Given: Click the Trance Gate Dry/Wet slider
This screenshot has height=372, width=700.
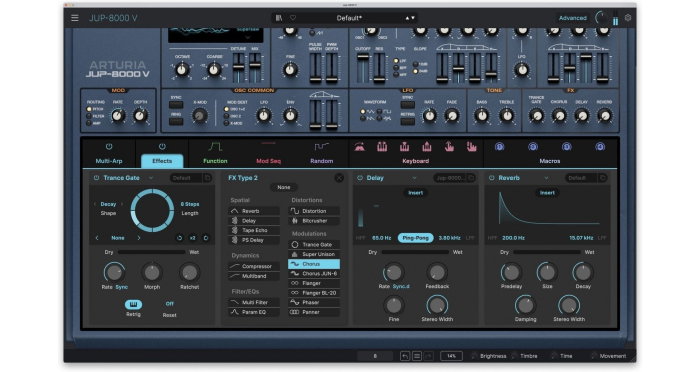Looking at the screenshot, I should coord(152,252).
